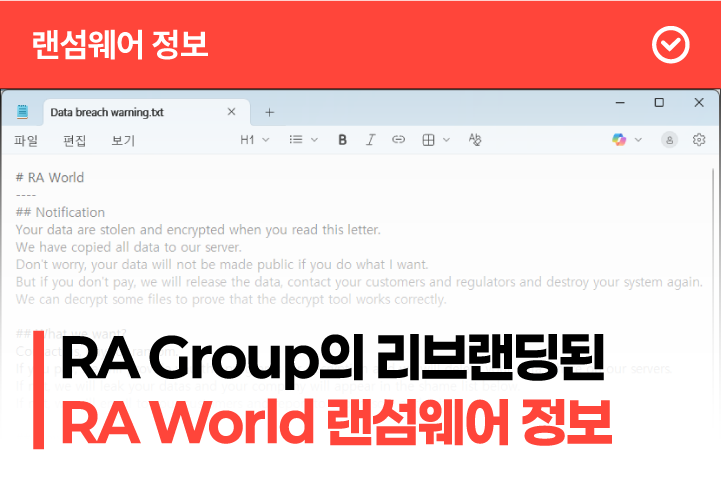Insert a link with the link icon
The width and height of the screenshot is (721, 483).
click(398, 140)
